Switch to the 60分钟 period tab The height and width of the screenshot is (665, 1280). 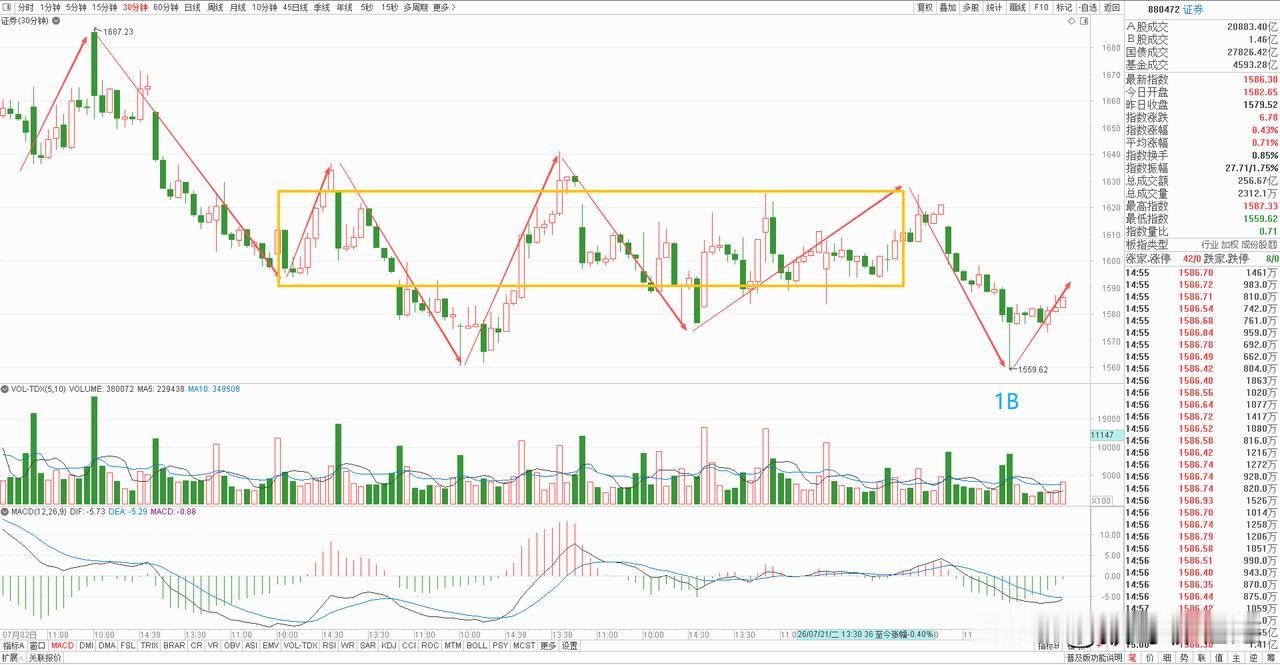tap(166, 7)
